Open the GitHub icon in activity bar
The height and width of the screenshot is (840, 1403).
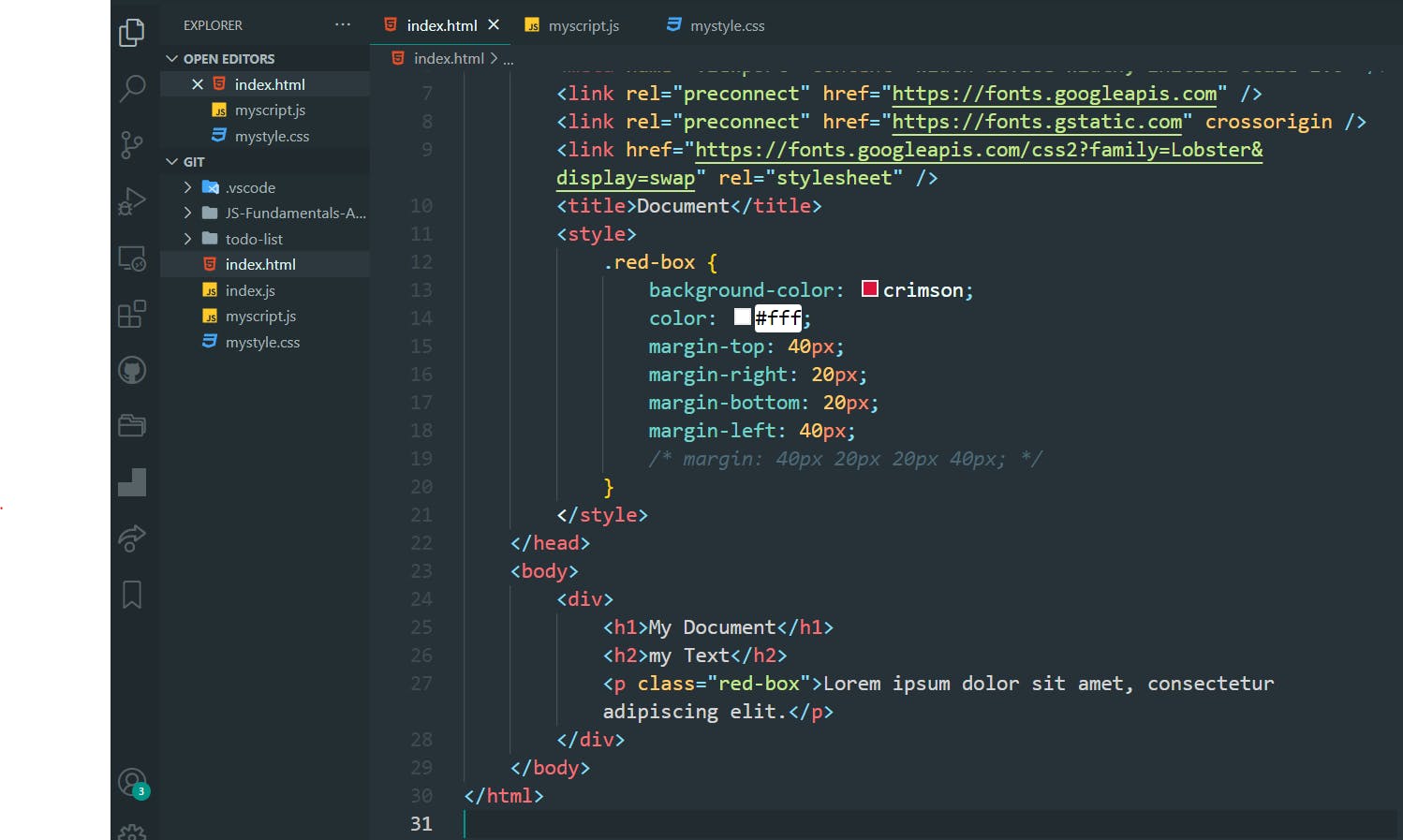[x=132, y=370]
